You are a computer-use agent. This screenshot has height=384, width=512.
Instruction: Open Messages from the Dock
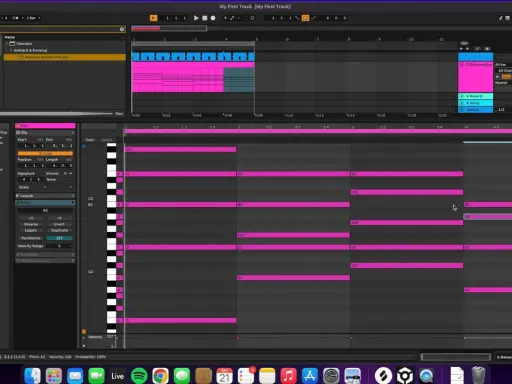pos(182,376)
